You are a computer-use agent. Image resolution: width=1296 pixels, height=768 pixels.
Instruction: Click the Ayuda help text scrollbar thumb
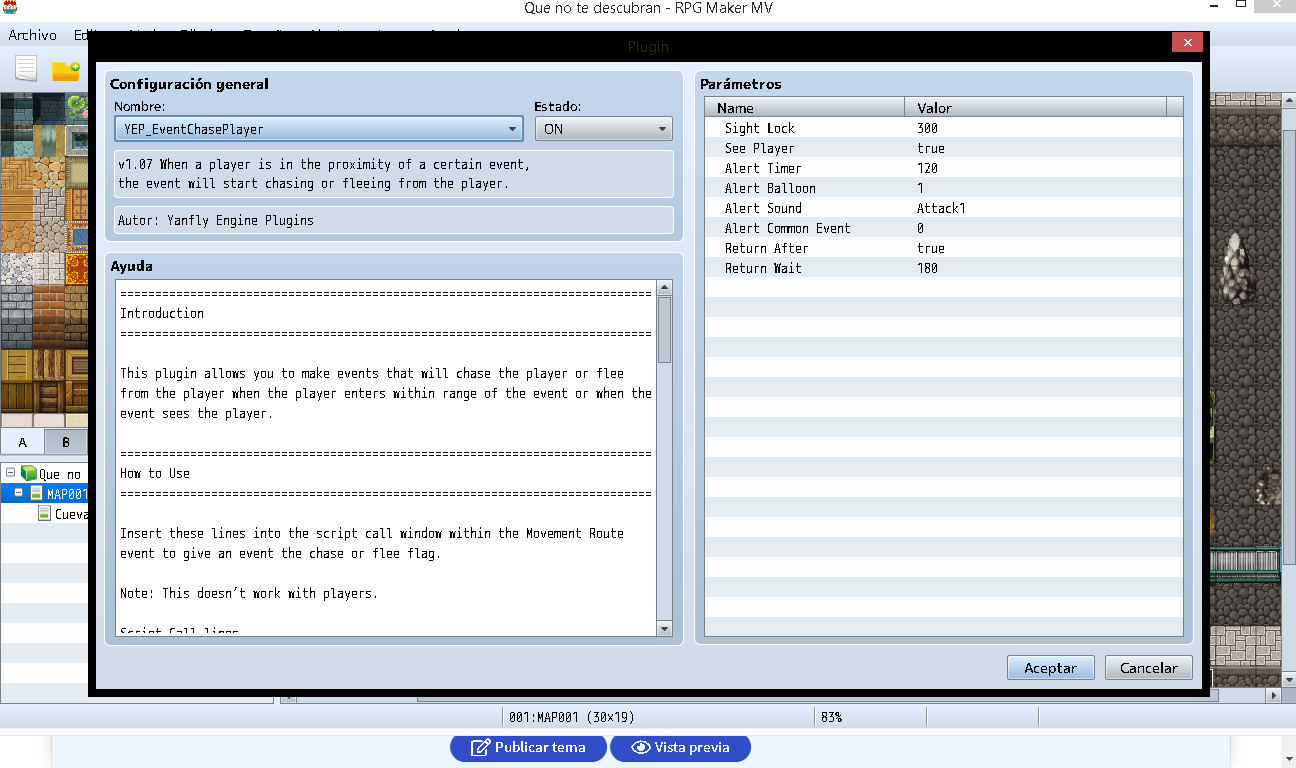[664, 329]
